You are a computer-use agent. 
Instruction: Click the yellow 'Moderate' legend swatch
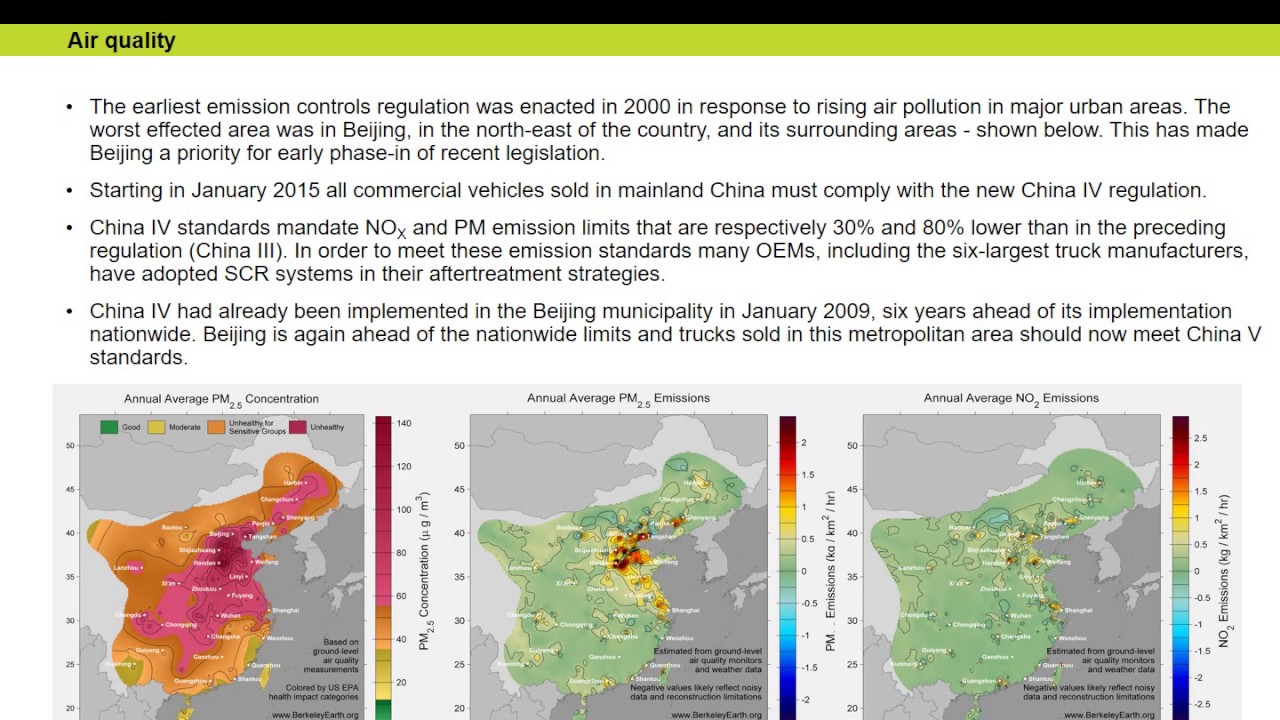tap(156, 427)
